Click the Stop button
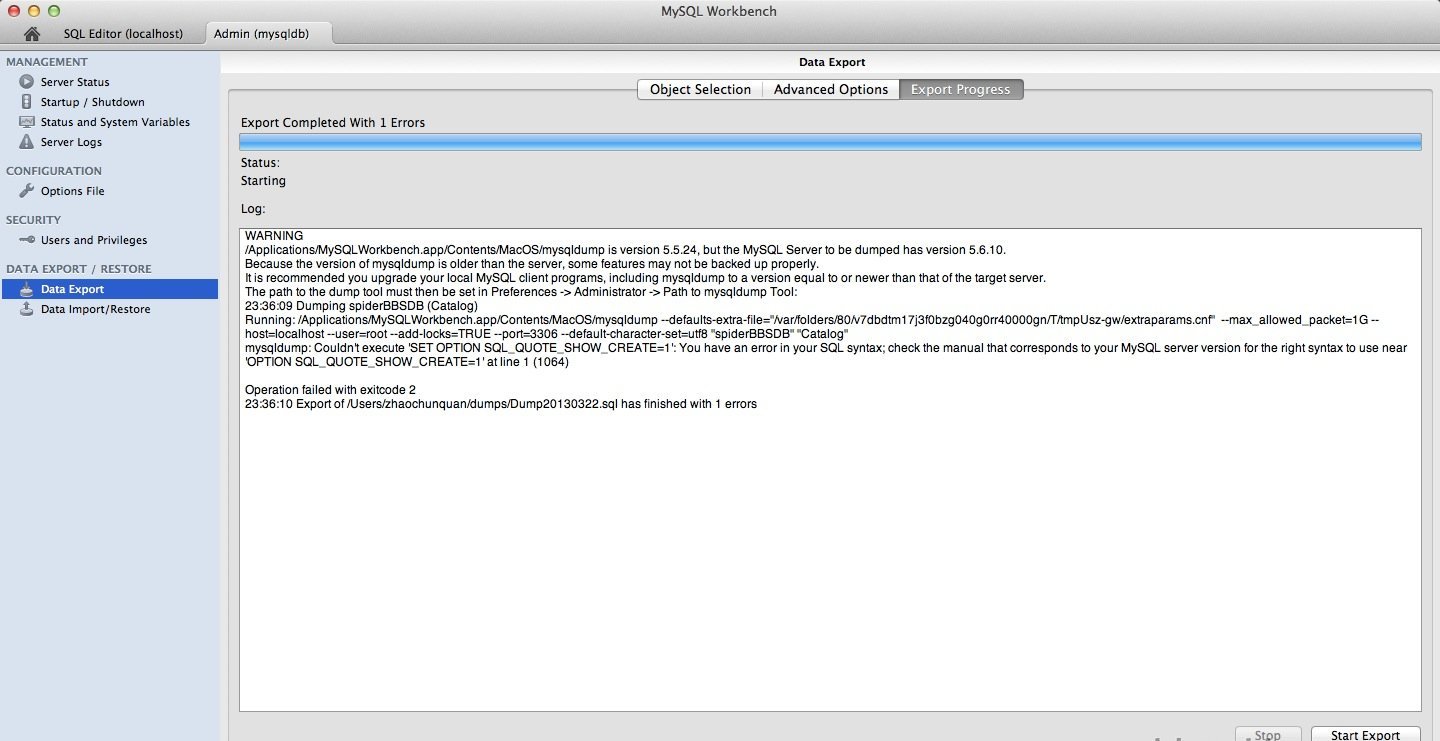Image resolution: width=1440 pixels, height=741 pixels. pos(1267,735)
